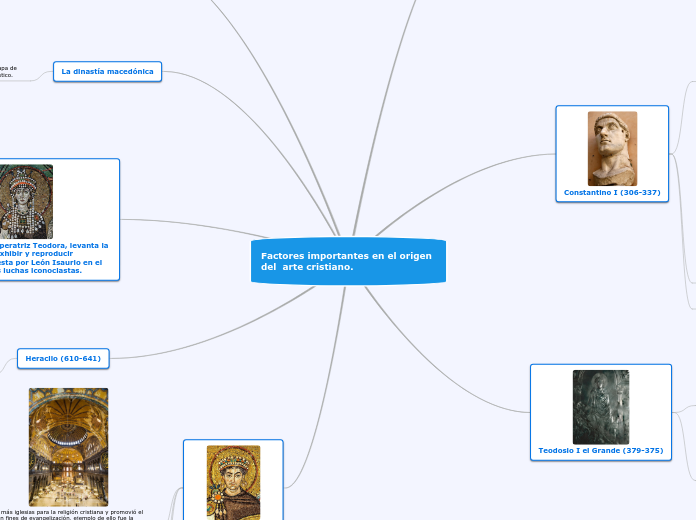The image size is (696, 520).
Task: Select the 'Teodosio I el Grande (379-375)' label
Action: [x=601, y=450]
